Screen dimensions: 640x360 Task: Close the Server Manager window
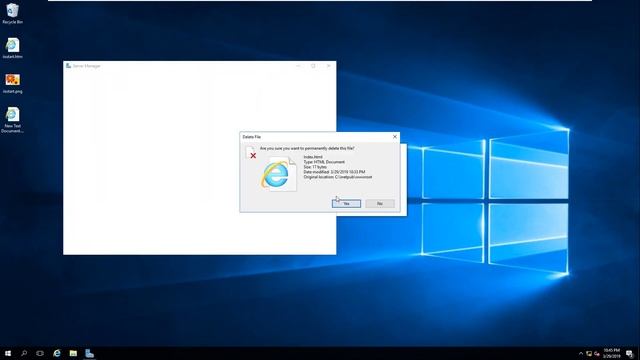329,66
